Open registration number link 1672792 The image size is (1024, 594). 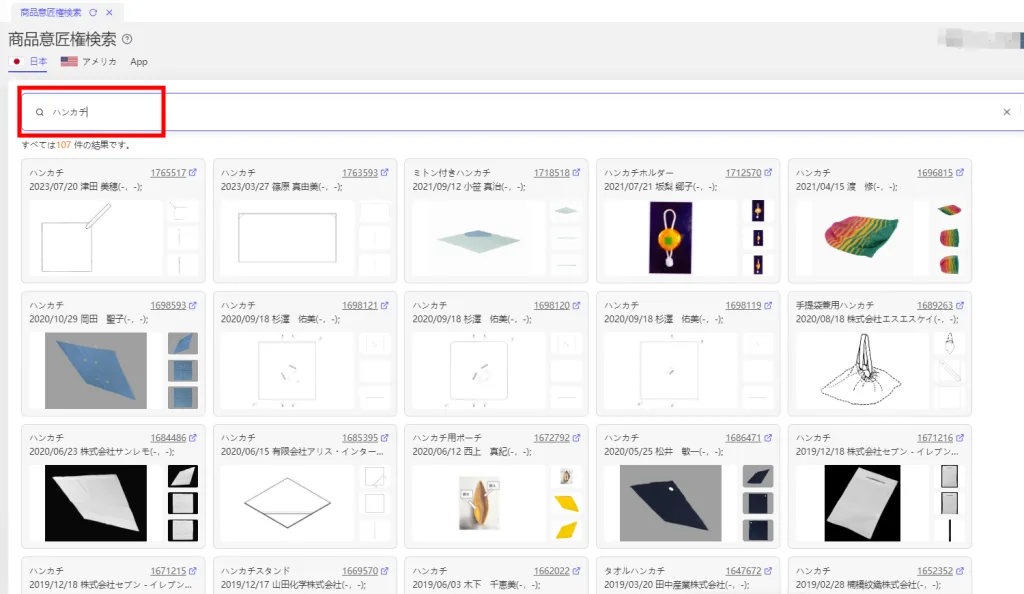tap(552, 438)
